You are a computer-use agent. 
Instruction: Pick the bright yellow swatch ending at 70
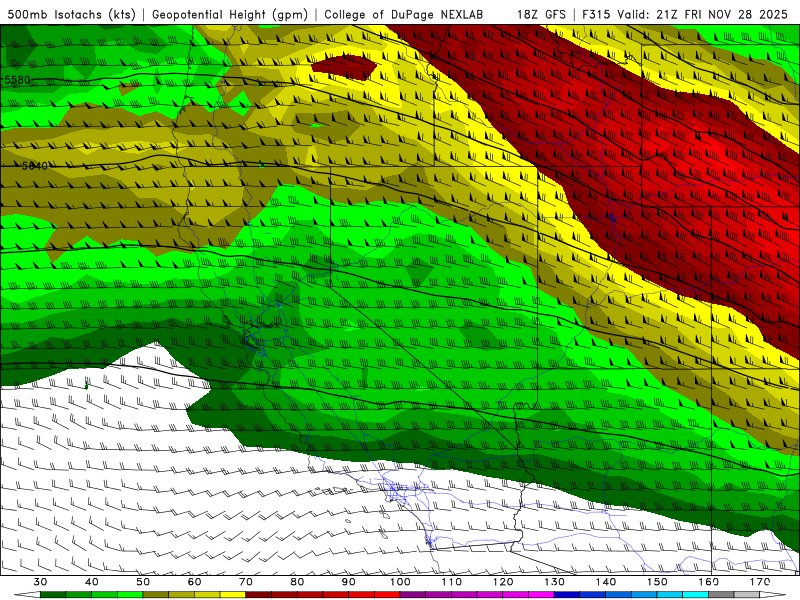coord(233,595)
